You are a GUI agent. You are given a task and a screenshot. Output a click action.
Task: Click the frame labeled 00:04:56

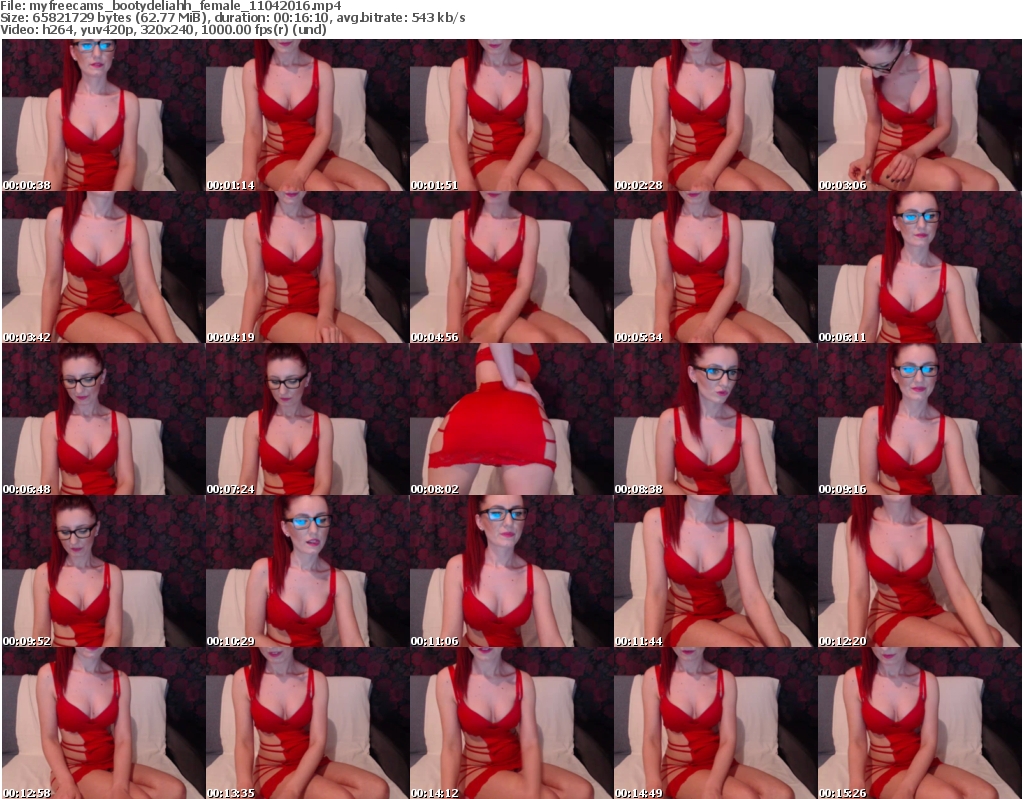coord(511,267)
